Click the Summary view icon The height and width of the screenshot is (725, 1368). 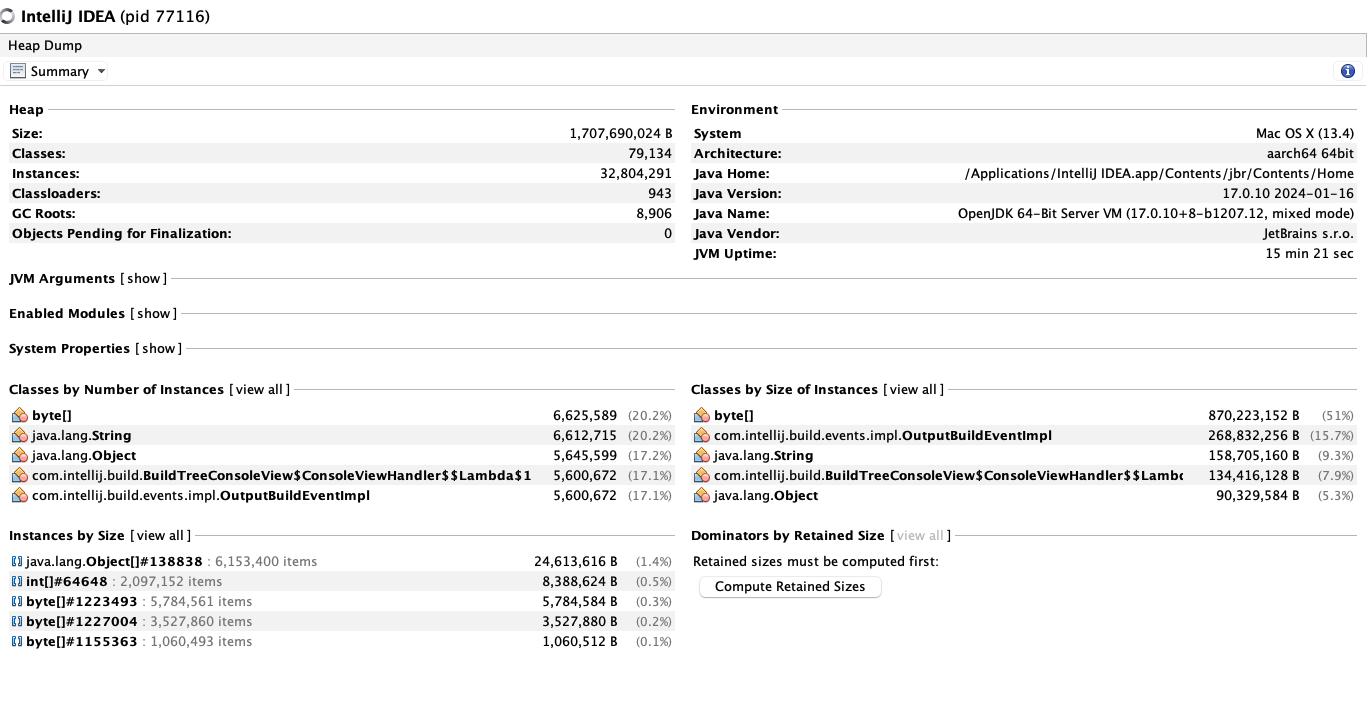pos(18,71)
